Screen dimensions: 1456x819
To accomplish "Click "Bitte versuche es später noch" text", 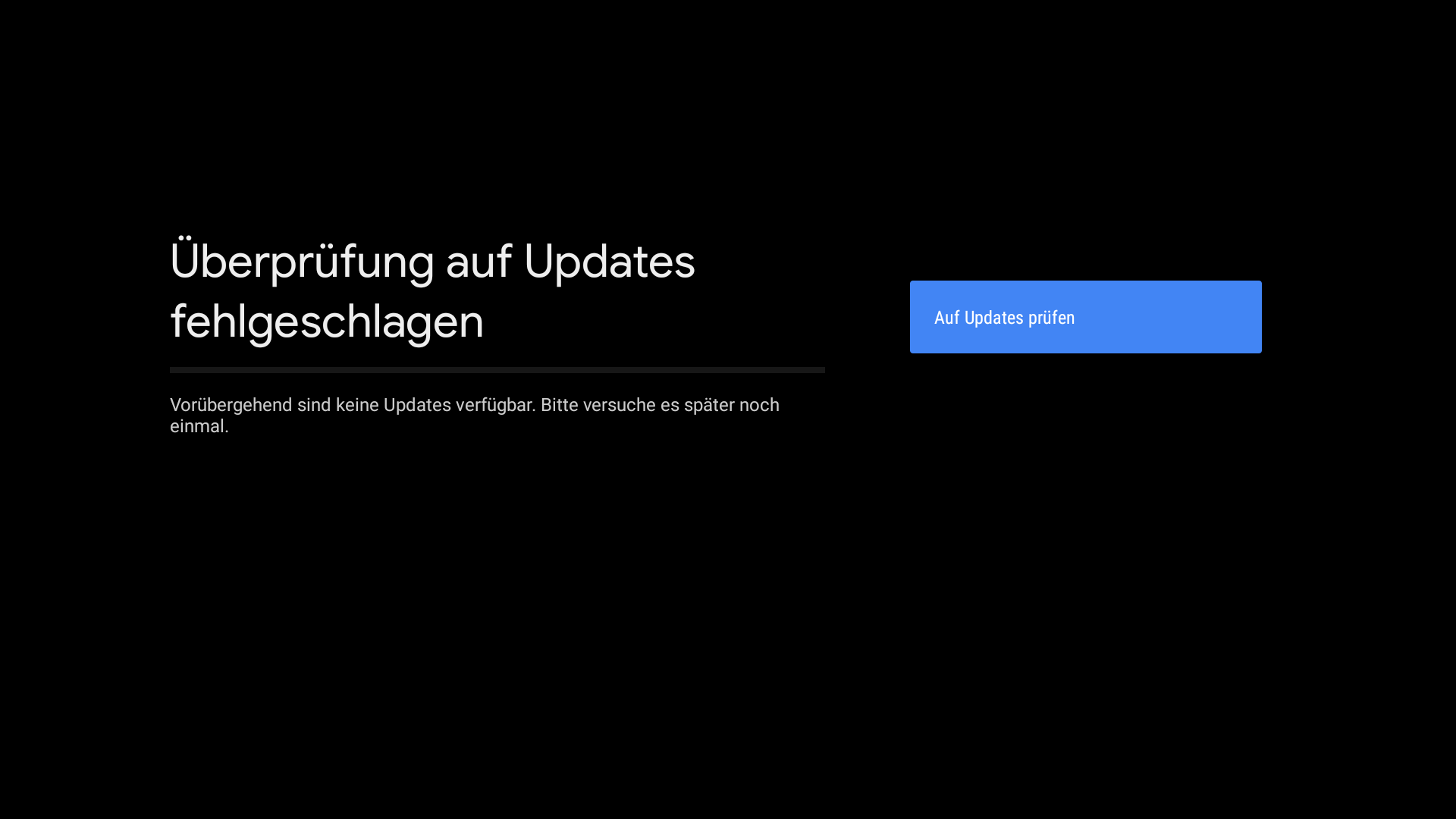I will click(660, 405).
